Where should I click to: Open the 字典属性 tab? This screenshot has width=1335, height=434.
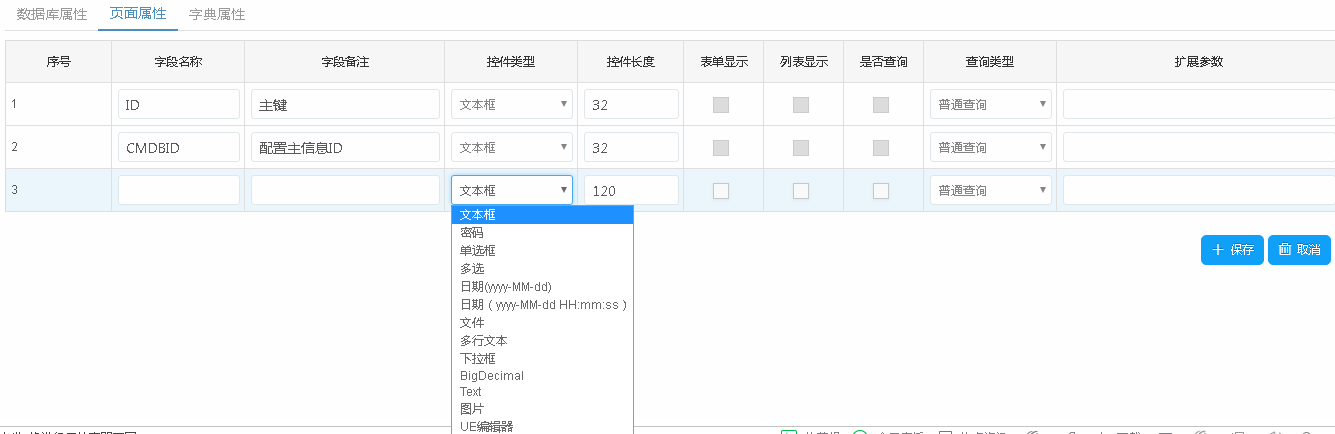tap(217, 15)
